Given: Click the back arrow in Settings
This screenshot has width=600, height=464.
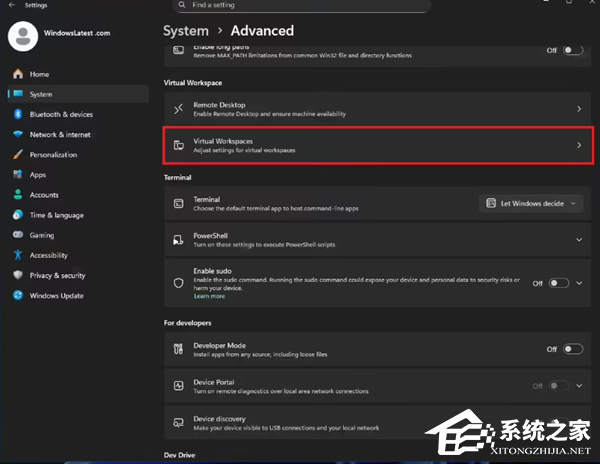Looking at the screenshot, I should (x=12, y=5).
